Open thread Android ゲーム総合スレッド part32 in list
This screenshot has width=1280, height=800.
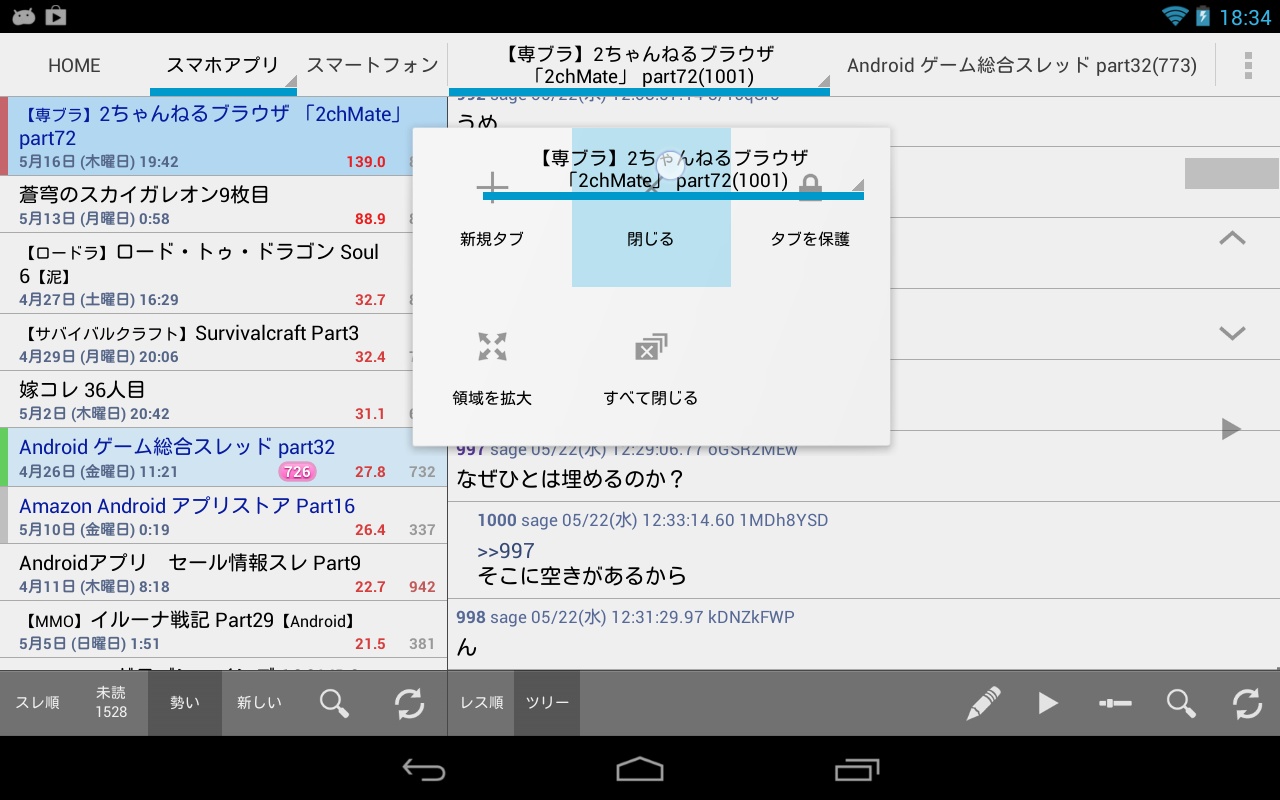point(223,457)
